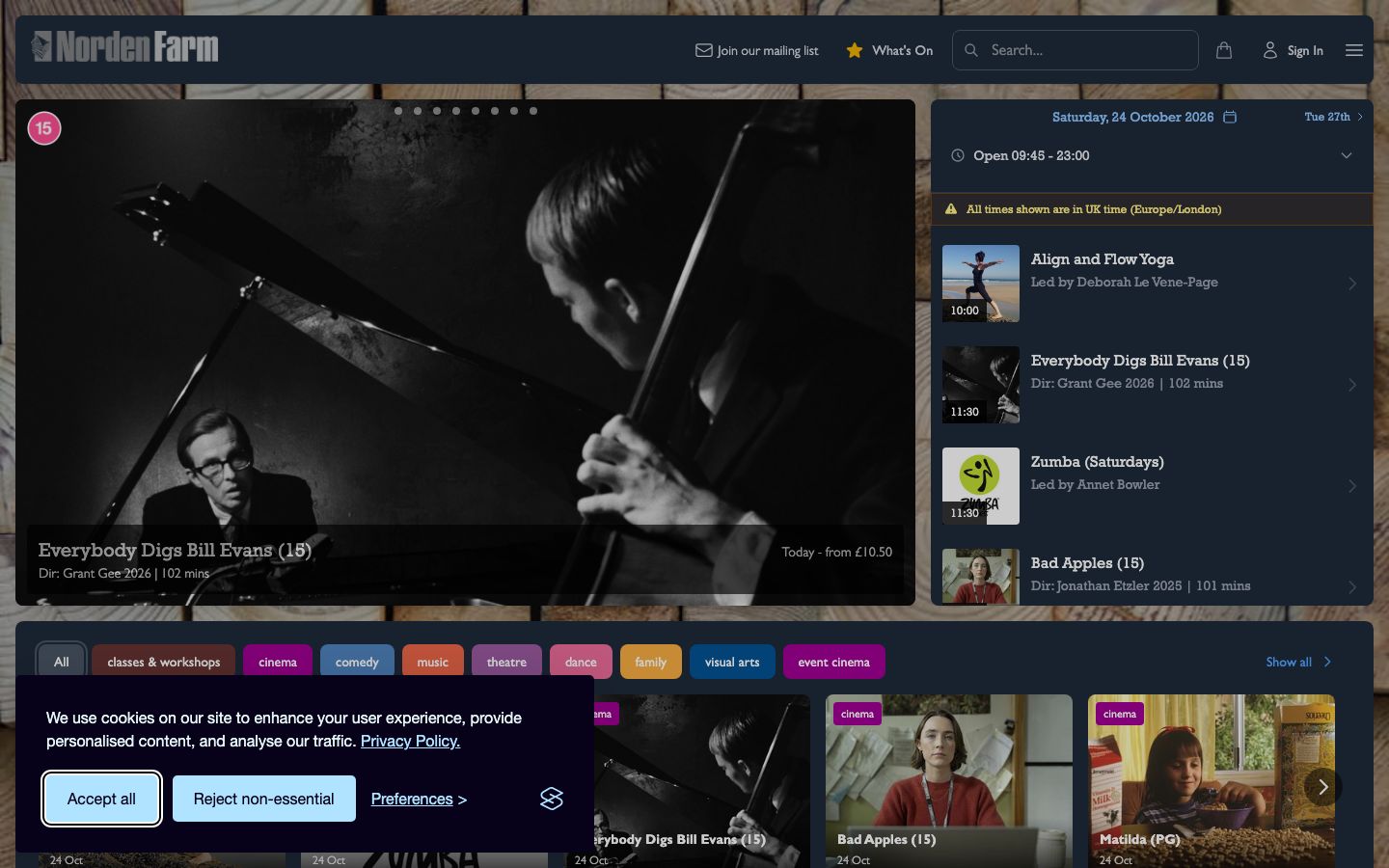Filter by classes & workshops
The image size is (1389, 868).
tap(164, 662)
